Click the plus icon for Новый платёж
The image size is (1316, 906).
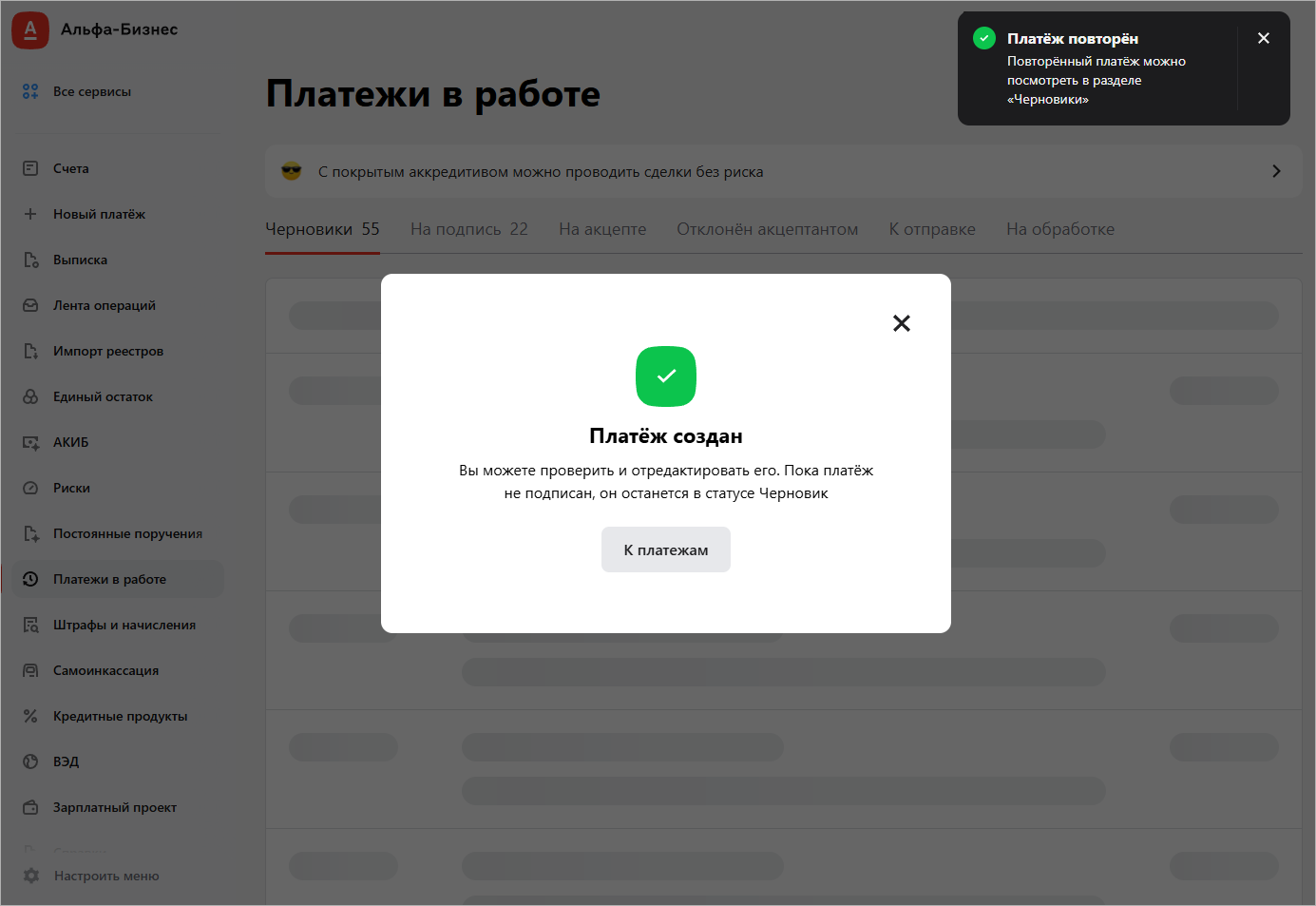(x=30, y=214)
